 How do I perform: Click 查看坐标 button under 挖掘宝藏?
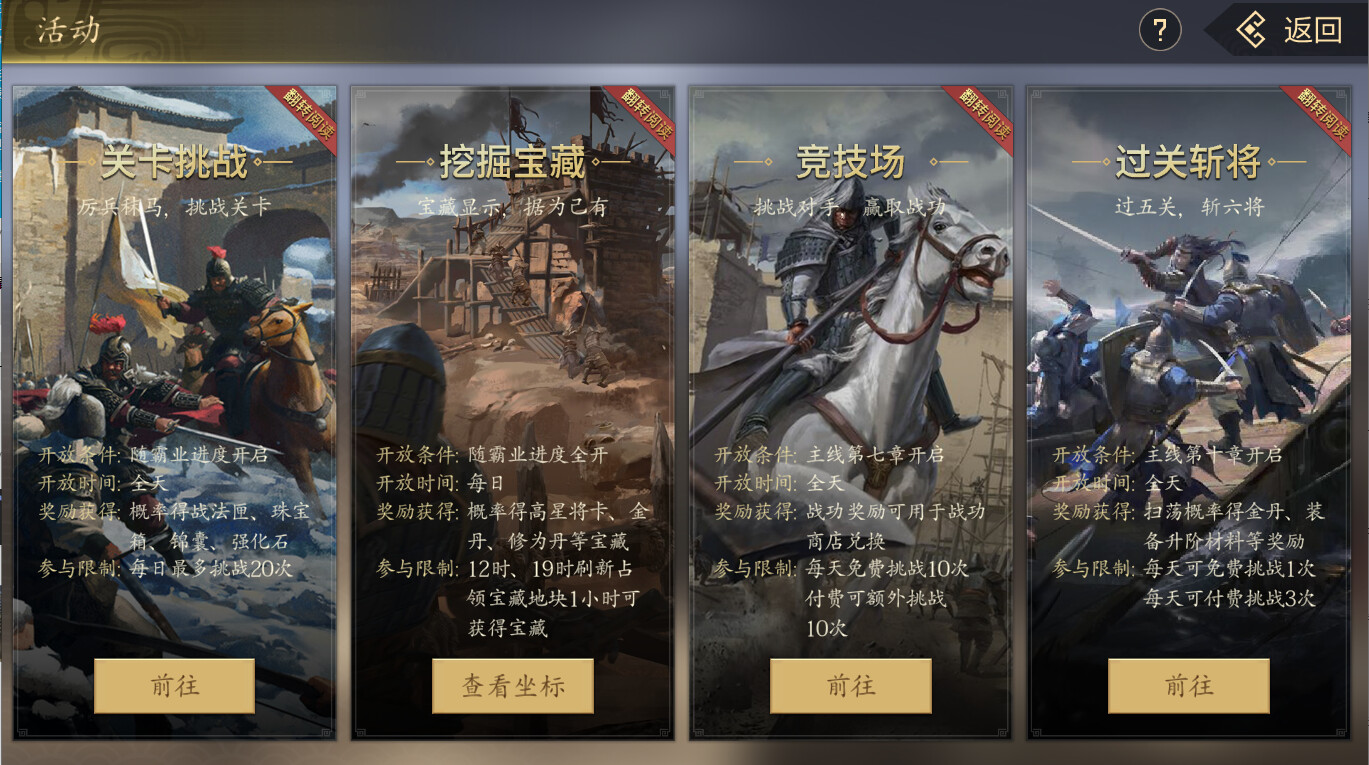coord(513,685)
